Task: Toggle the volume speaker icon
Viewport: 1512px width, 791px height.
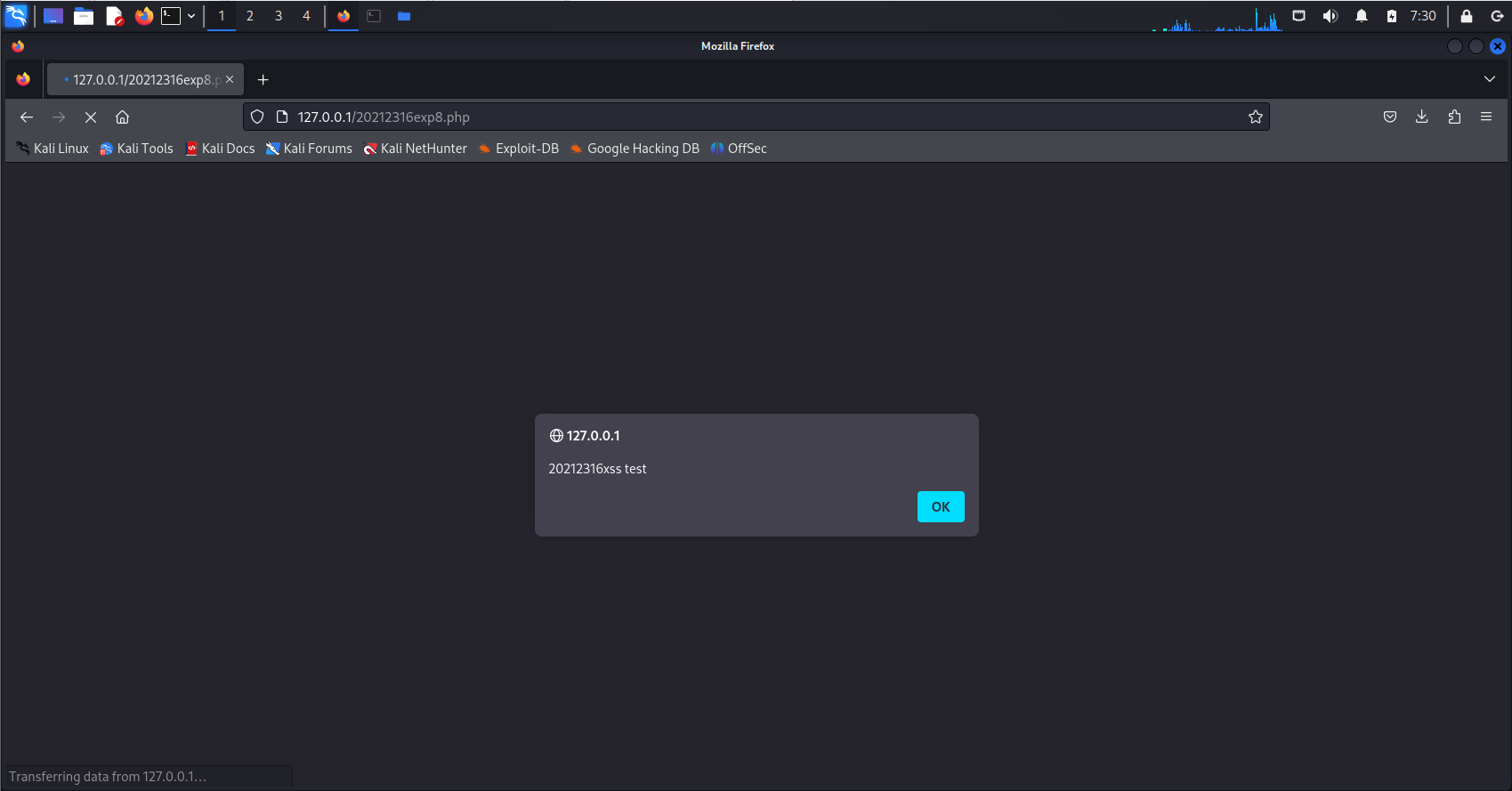Action: pyautogui.click(x=1330, y=16)
